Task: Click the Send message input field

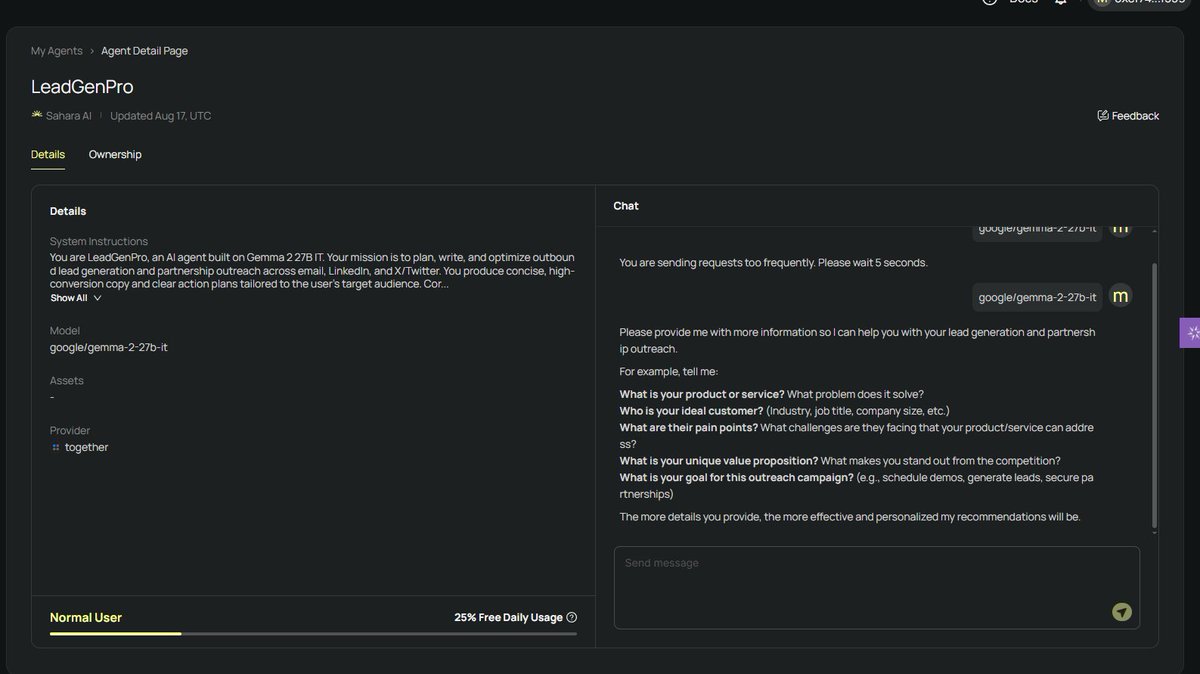Action: (x=876, y=588)
